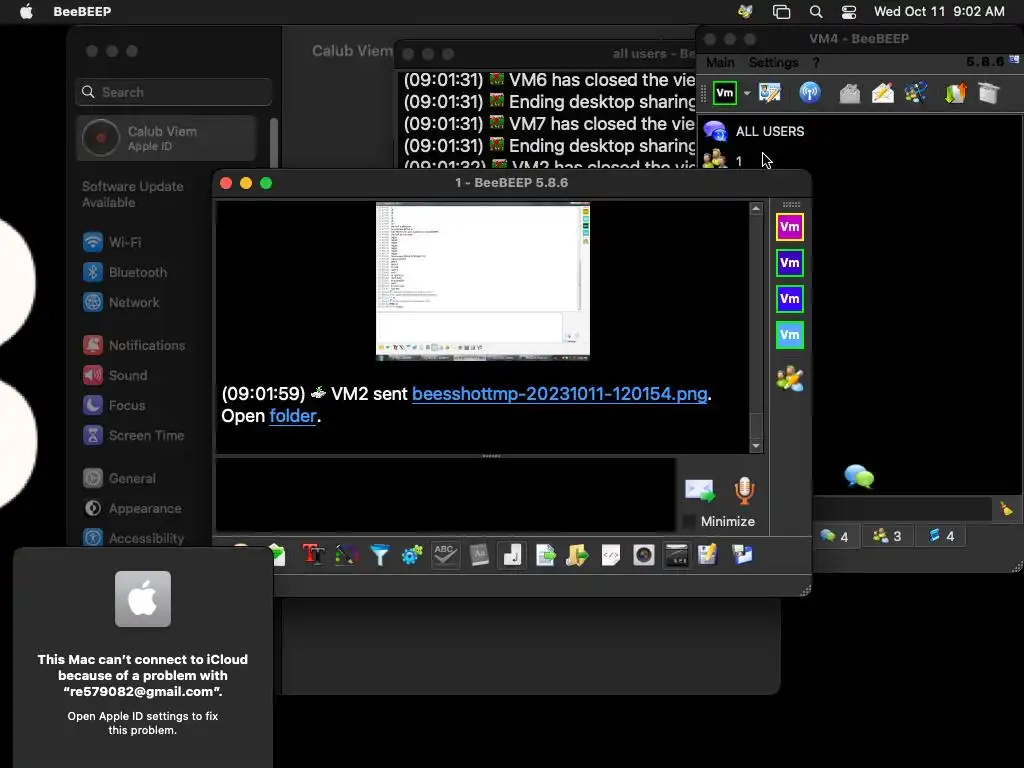Toggle the ABC spell check icon
This screenshot has width=1024, height=768.
(x=445, y=555)
